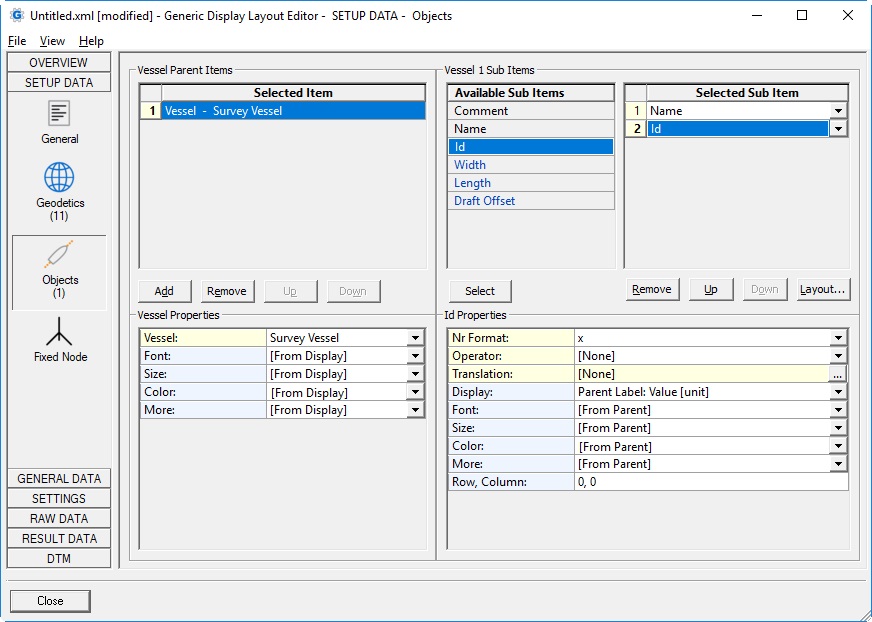
Task: Click the application icon in title bar
Action: pyautogui.click(x=16, y=16)
